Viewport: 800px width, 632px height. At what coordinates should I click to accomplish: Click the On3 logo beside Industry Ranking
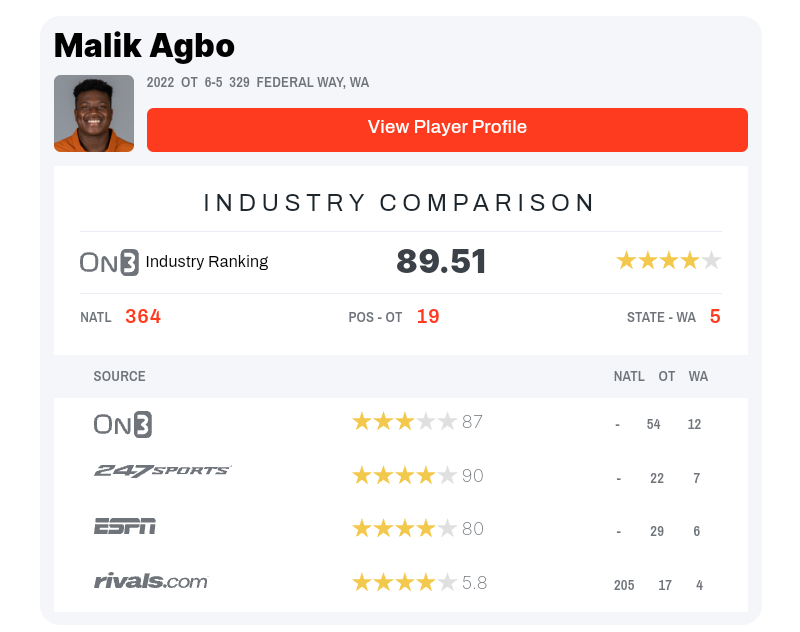(109, 262)
